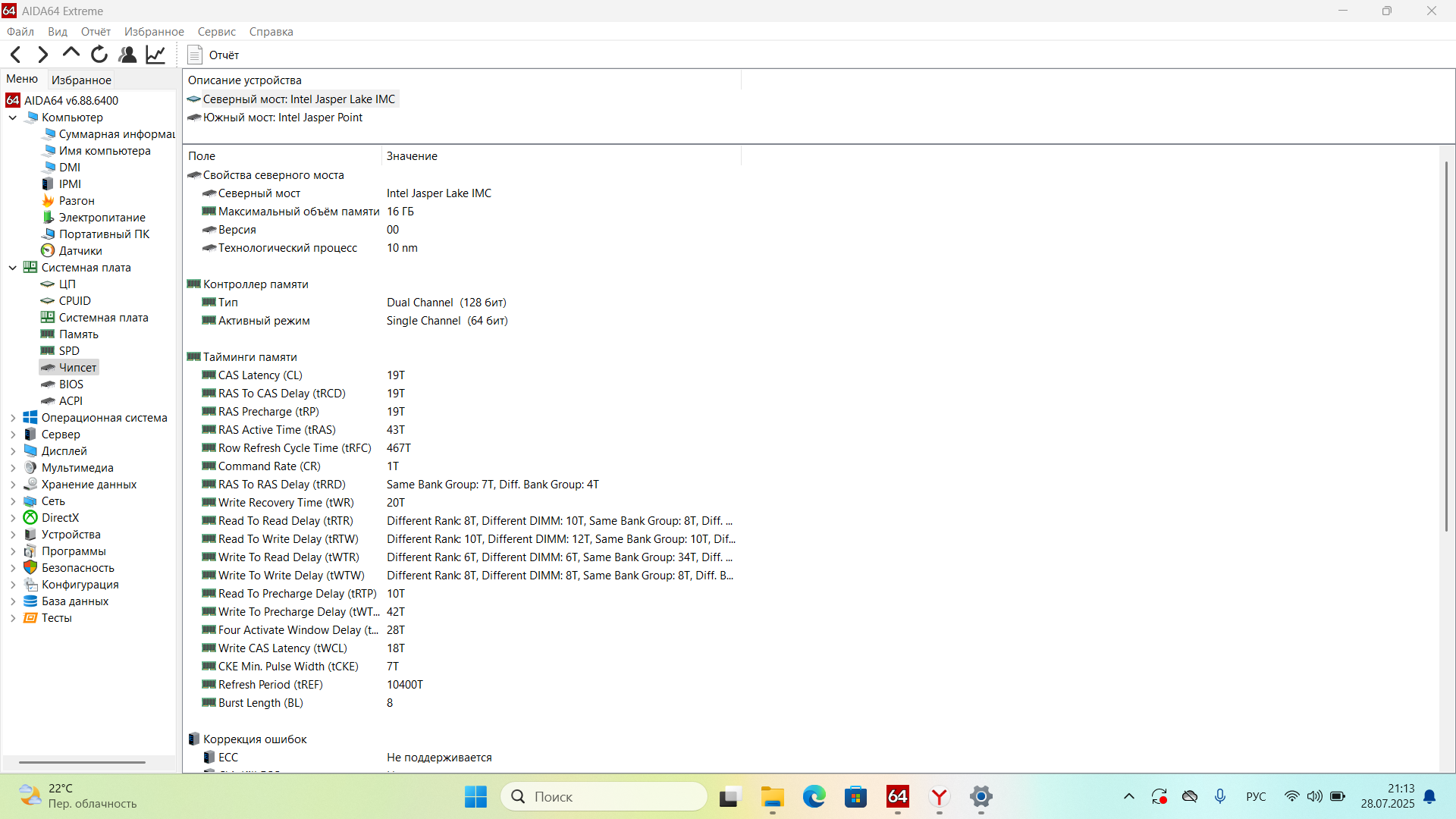The height and width of the screenshot is (819, 1456).
Task: Select Южный мост: Intel Jasper Point
Action: coord(282,118)
